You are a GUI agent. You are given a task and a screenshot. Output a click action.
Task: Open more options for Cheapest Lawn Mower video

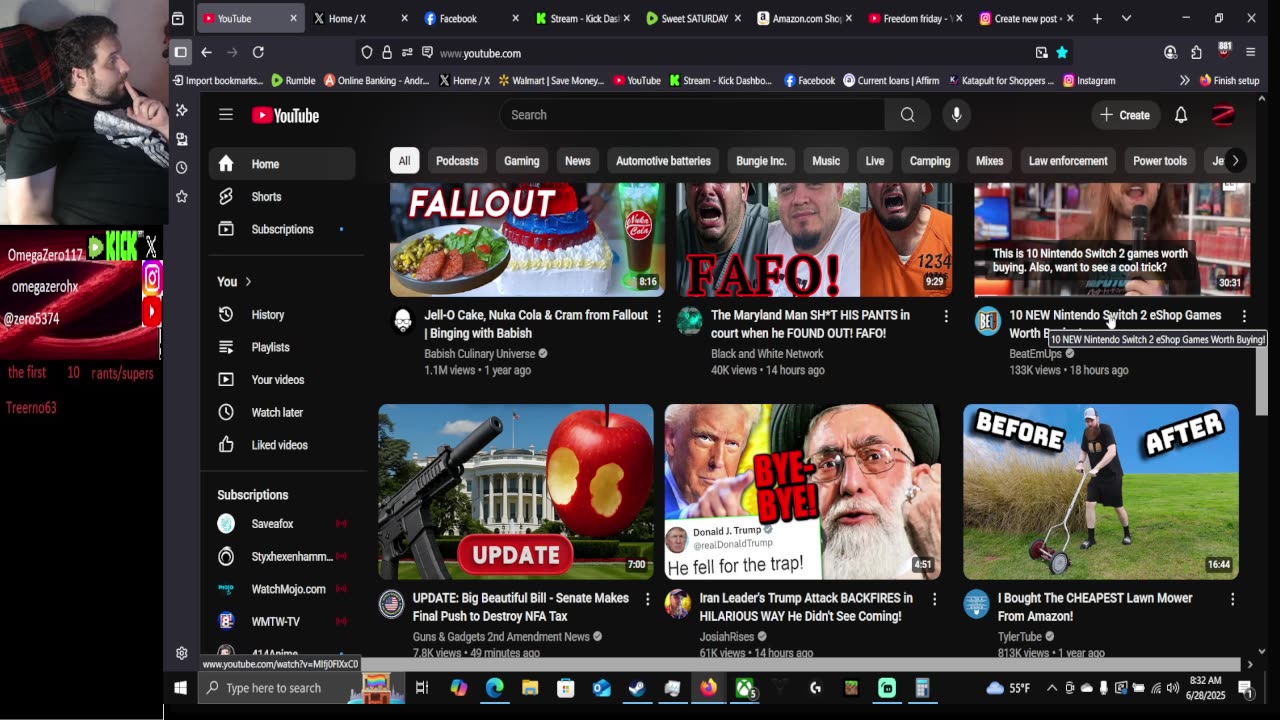point(1232,599)
